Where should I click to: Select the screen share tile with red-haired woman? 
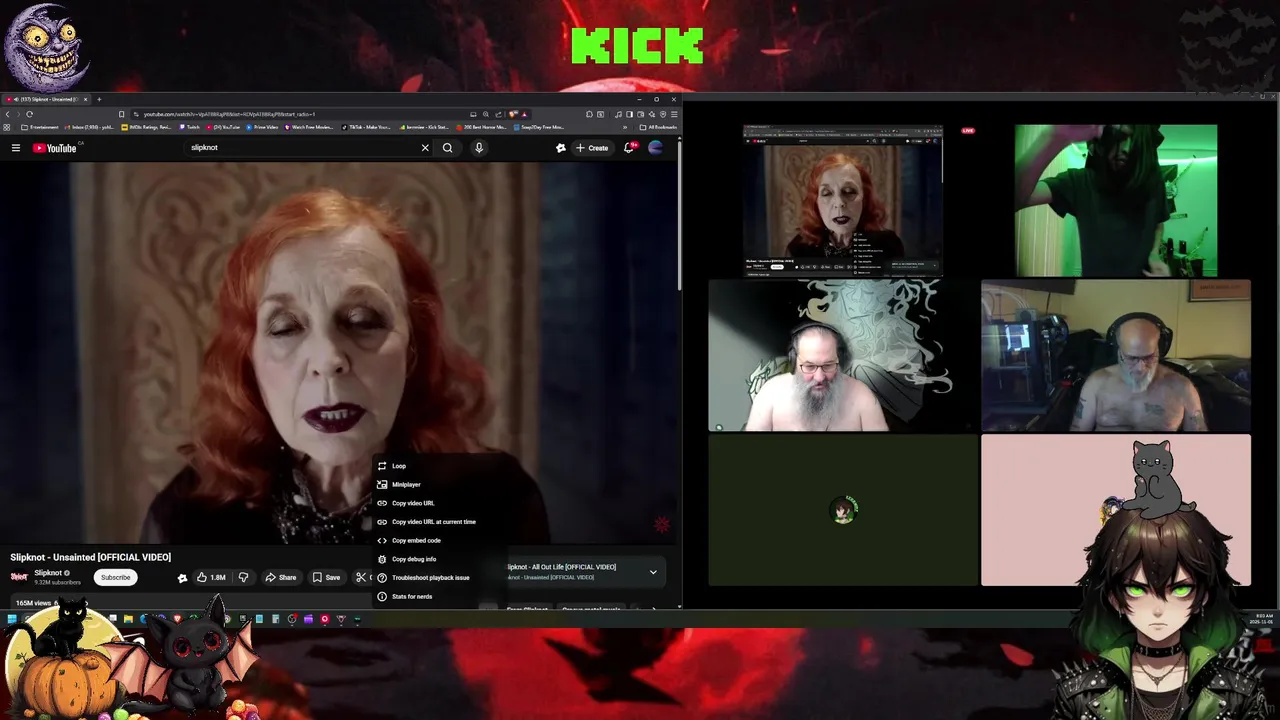[x=842, y=200]
